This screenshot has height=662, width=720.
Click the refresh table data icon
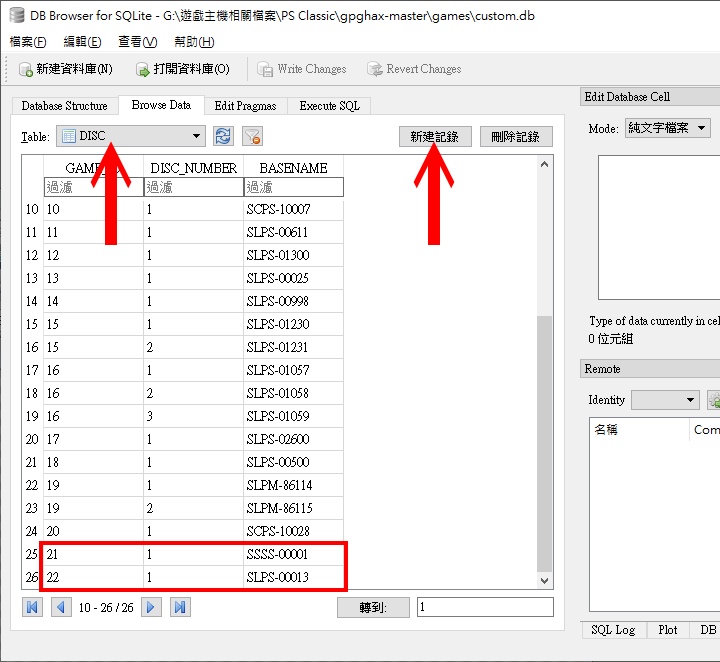click(x=223, y=136)
